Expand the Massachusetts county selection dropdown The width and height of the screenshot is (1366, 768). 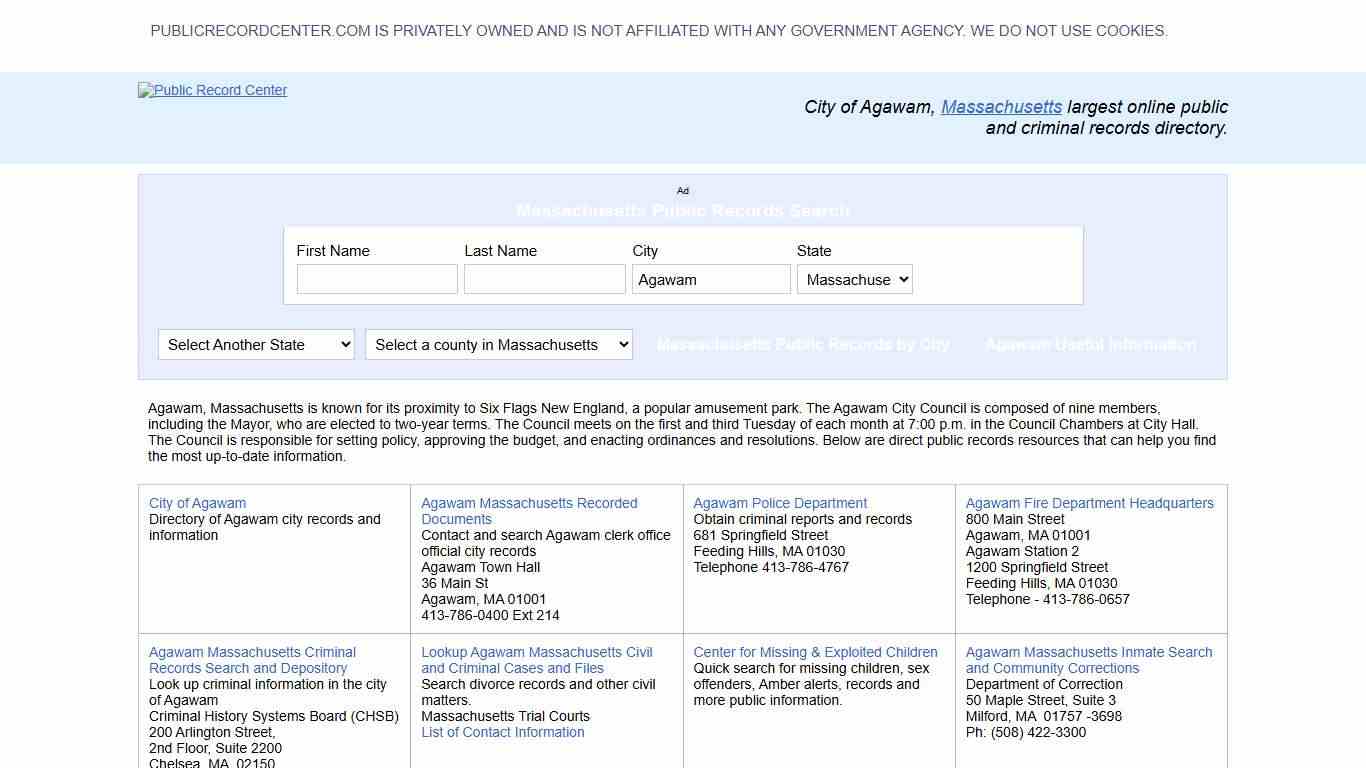[x=498, y=344]
